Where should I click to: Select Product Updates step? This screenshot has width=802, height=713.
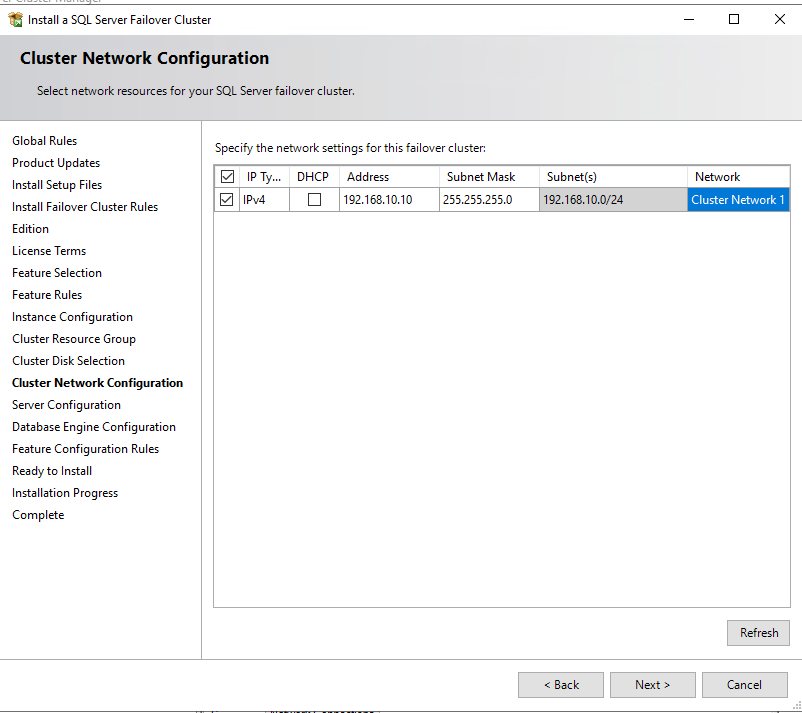click(56, 163)
